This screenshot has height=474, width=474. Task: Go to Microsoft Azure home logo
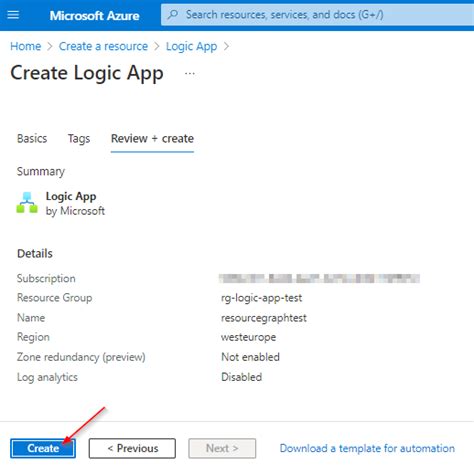[94, 15]
